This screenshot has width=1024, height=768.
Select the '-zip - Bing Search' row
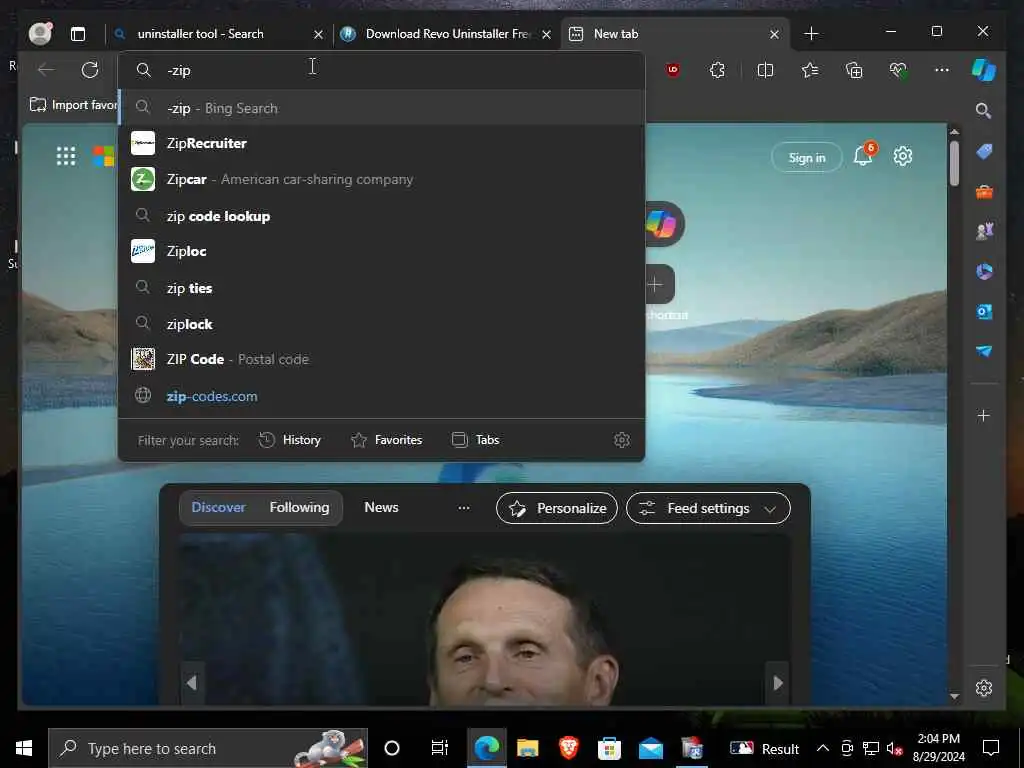381,108
